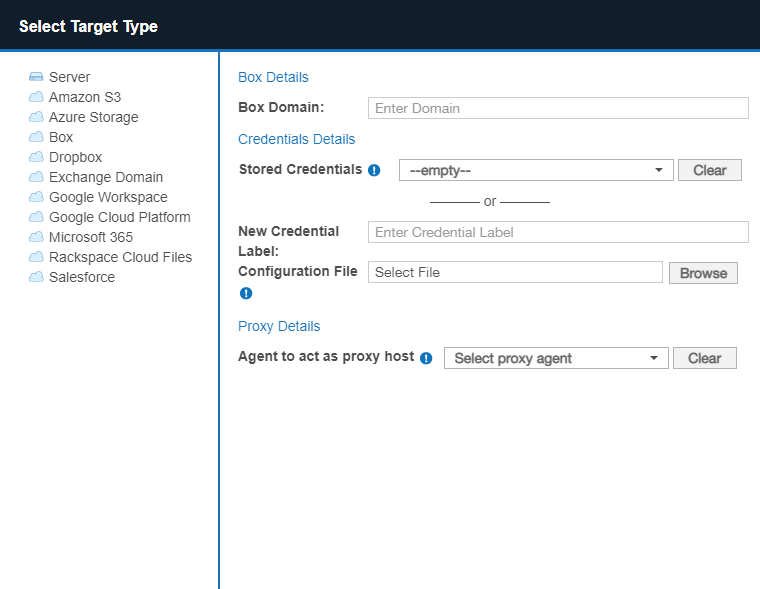Click the Salesforce cloud icon

(36, 277)
